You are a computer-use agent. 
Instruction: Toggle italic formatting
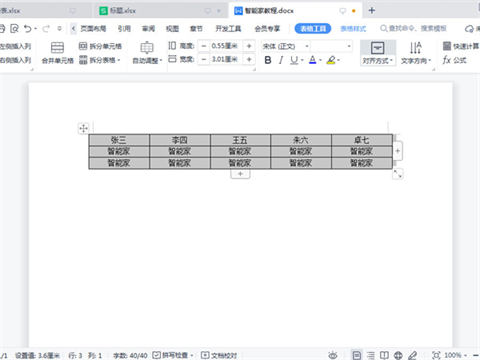point(281,60)
